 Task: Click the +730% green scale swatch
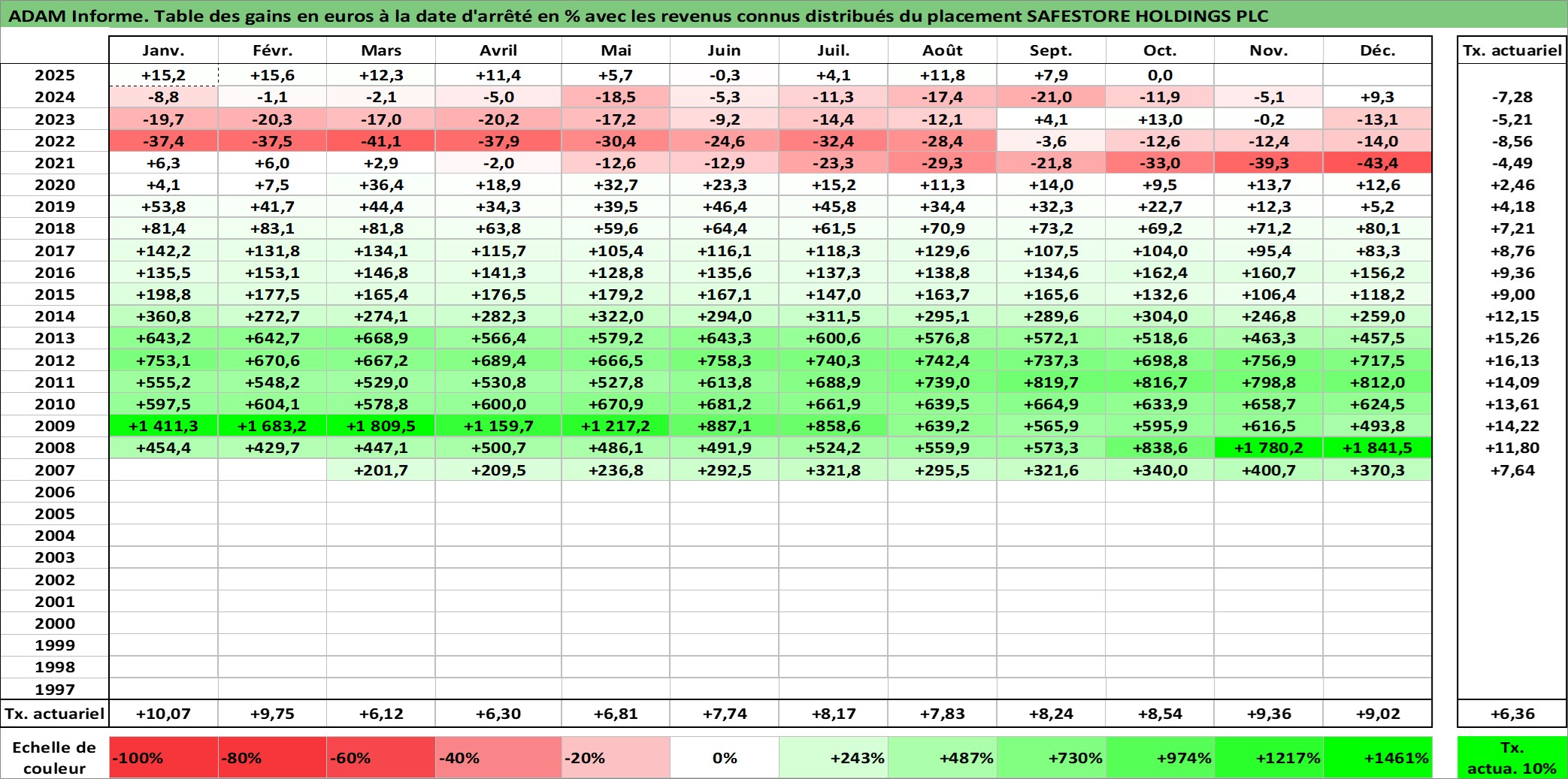pos(1051,757)
